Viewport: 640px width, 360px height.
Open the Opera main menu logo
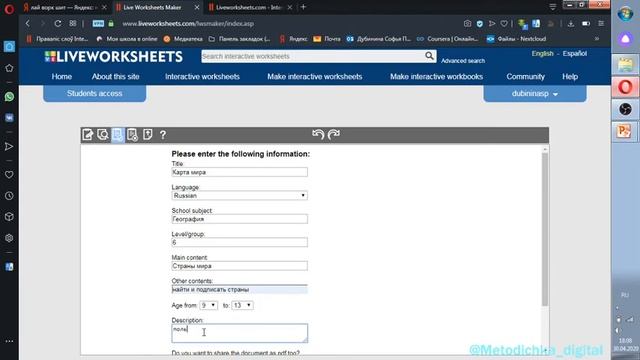pyautogui.click(x=9, y=9)
